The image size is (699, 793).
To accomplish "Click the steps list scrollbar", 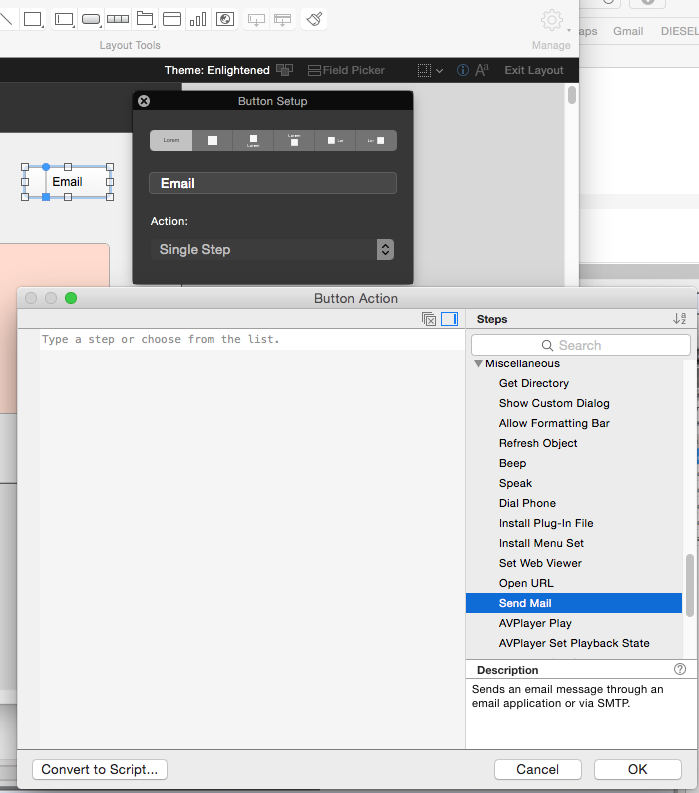I will [x=689, y=586].
